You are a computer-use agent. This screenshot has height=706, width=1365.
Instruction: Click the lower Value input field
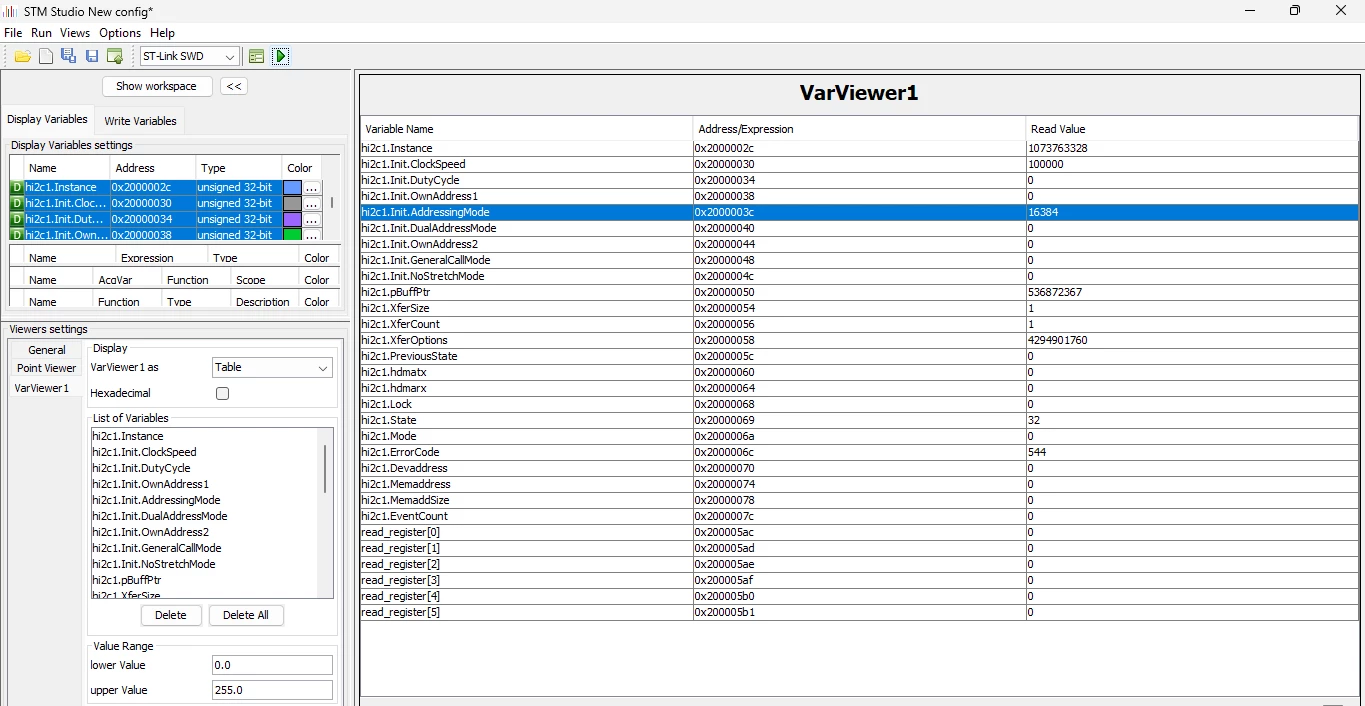[x=272, y=665]
